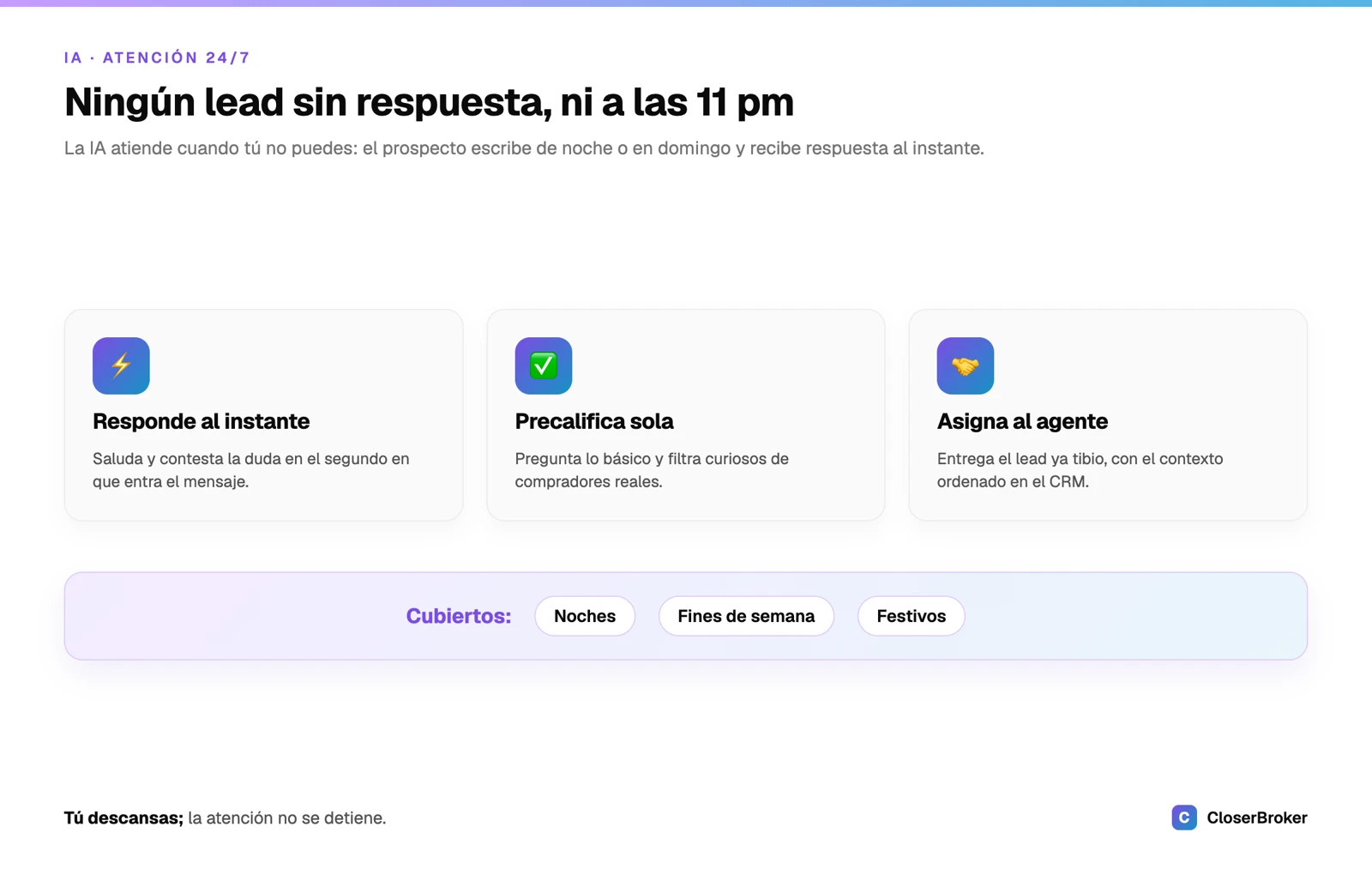Select the Noches pill
This screenshot has height=869, width=1372.
tap(585, 616)
